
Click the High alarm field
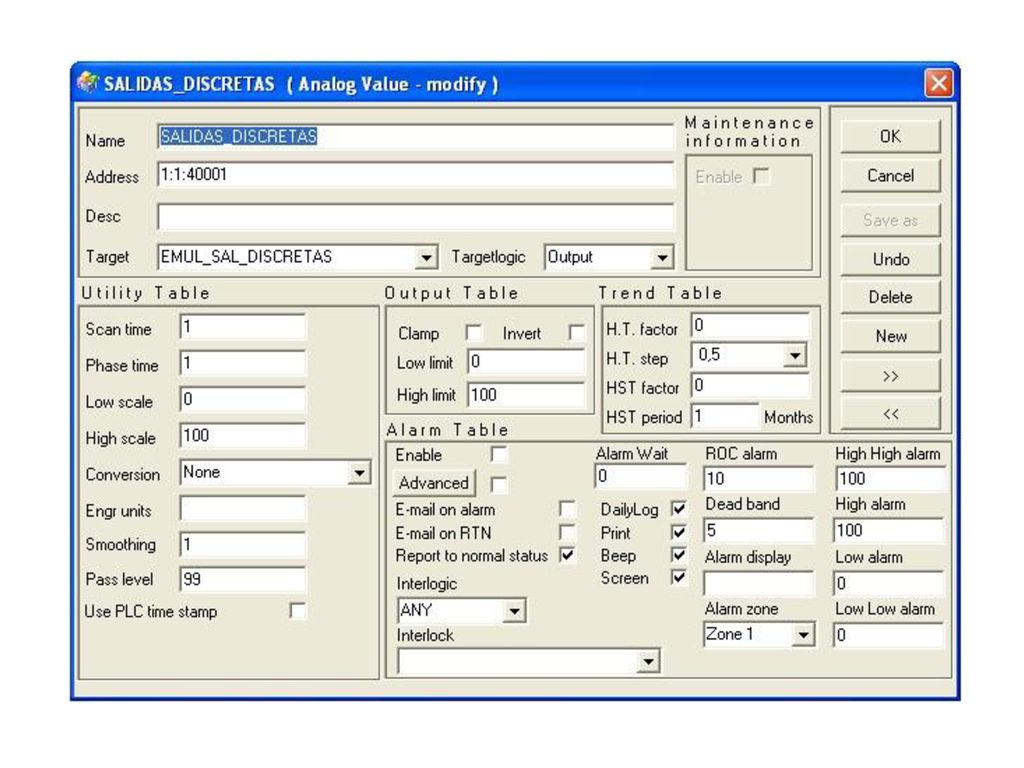click(890, 530)
